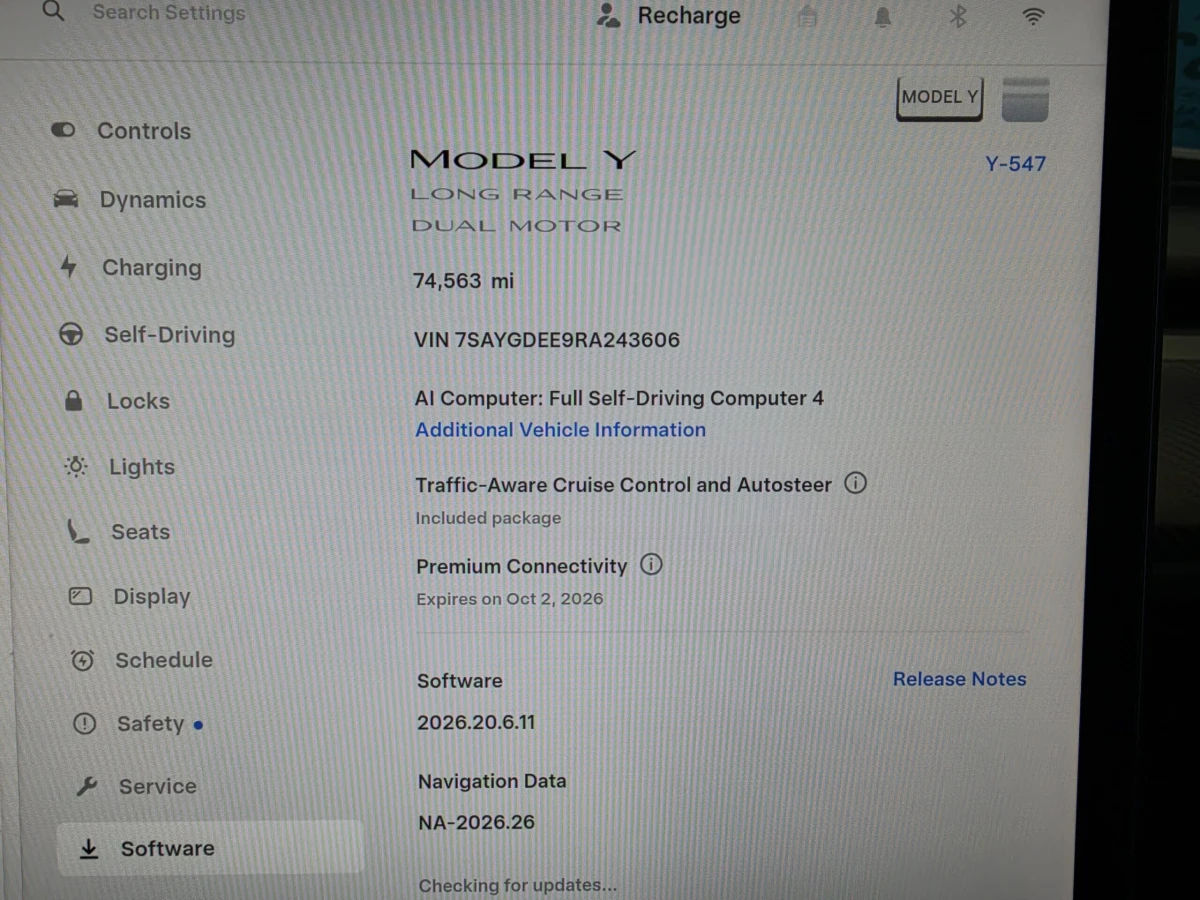Click the search magnifier icon
Viewport: 1200px width, 900px height.
click(54, 12)
